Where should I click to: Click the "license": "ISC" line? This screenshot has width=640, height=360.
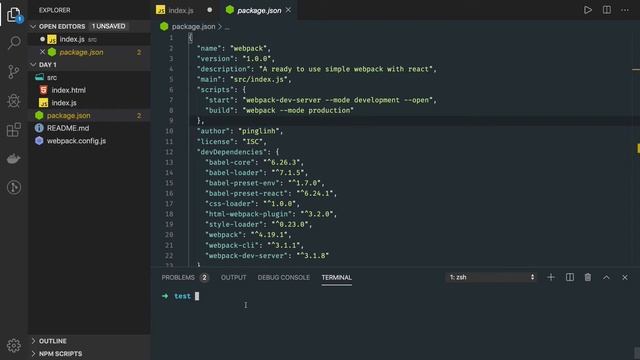point(232,142)
